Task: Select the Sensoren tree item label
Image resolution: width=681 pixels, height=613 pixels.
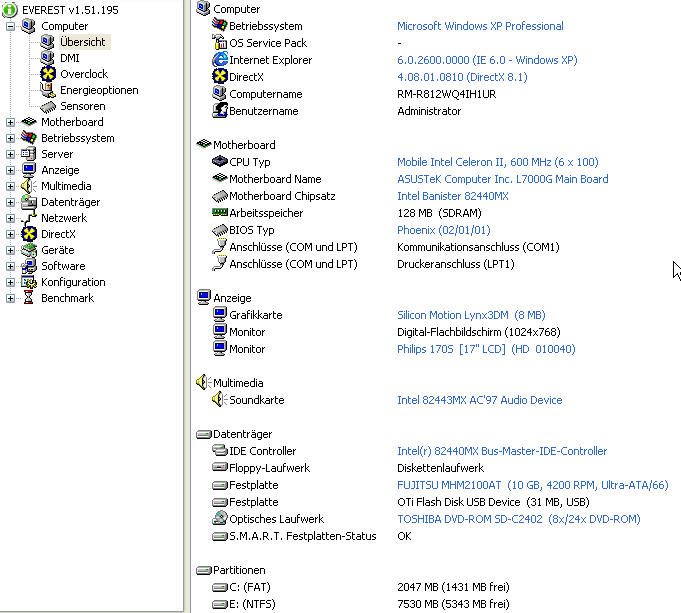Action: [83, 106]
